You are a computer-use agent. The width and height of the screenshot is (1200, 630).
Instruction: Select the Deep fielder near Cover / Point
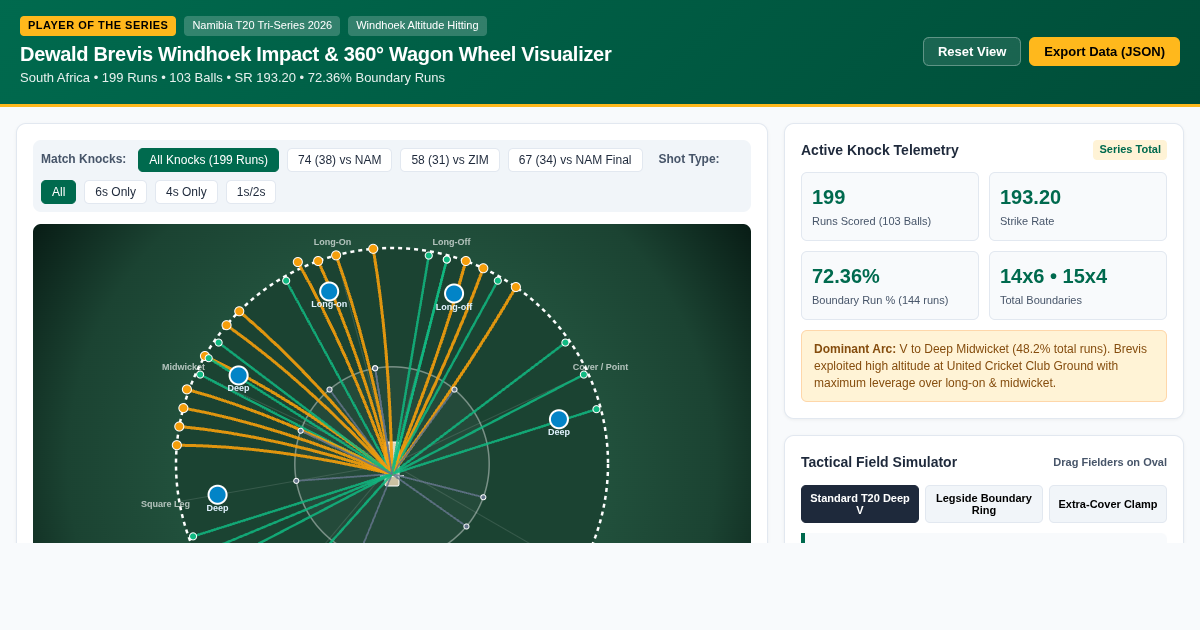coord(559,419)
